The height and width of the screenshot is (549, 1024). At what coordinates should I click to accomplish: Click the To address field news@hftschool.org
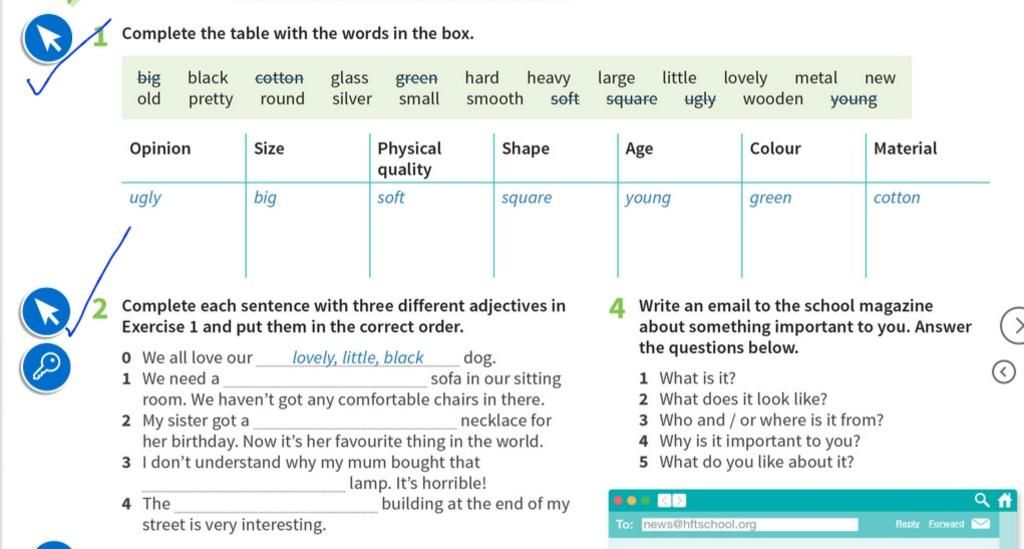750,524
